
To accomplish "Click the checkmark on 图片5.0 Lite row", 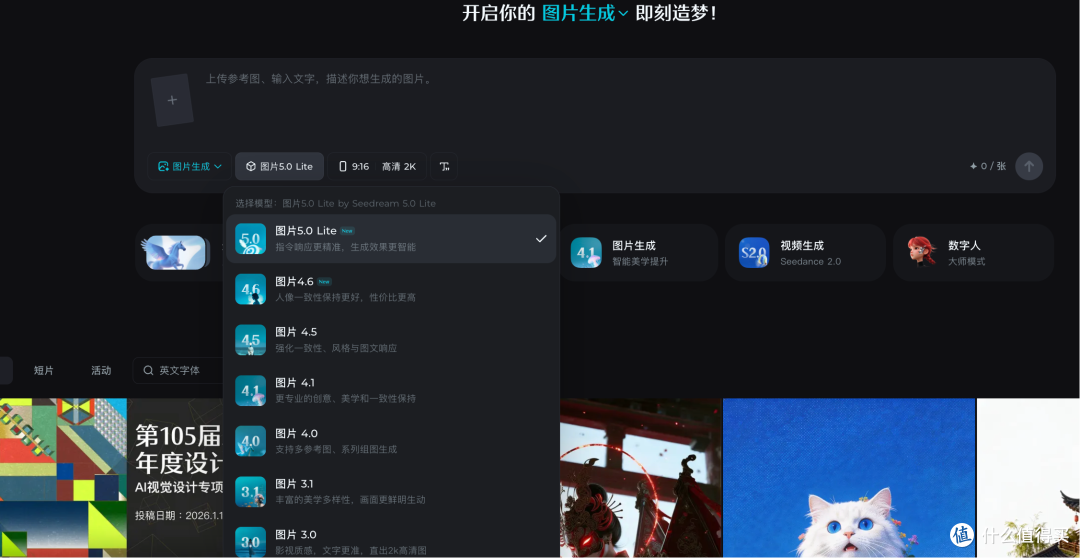I will click(541, 238).
